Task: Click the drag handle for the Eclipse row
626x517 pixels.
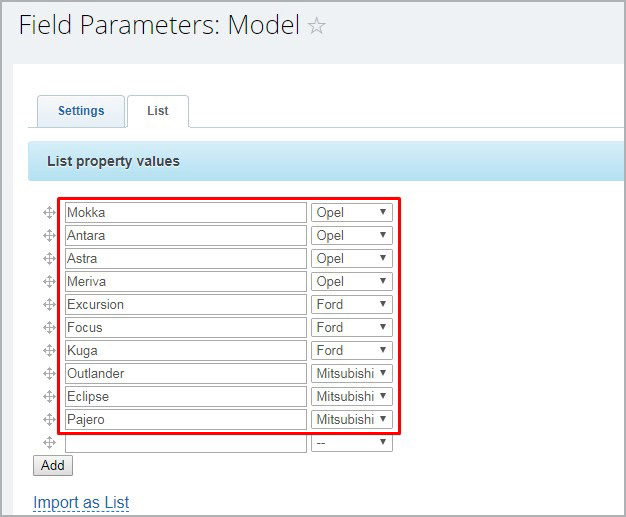Action: [49, 396]
